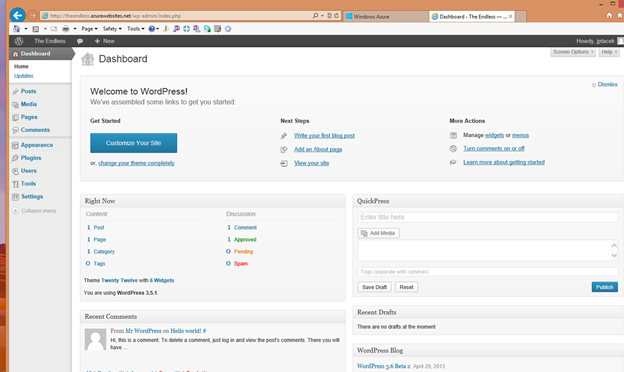This screenshot has height=372, width=624.
Task: Open Comments in the sidebar menu
Action: (35, 130)
